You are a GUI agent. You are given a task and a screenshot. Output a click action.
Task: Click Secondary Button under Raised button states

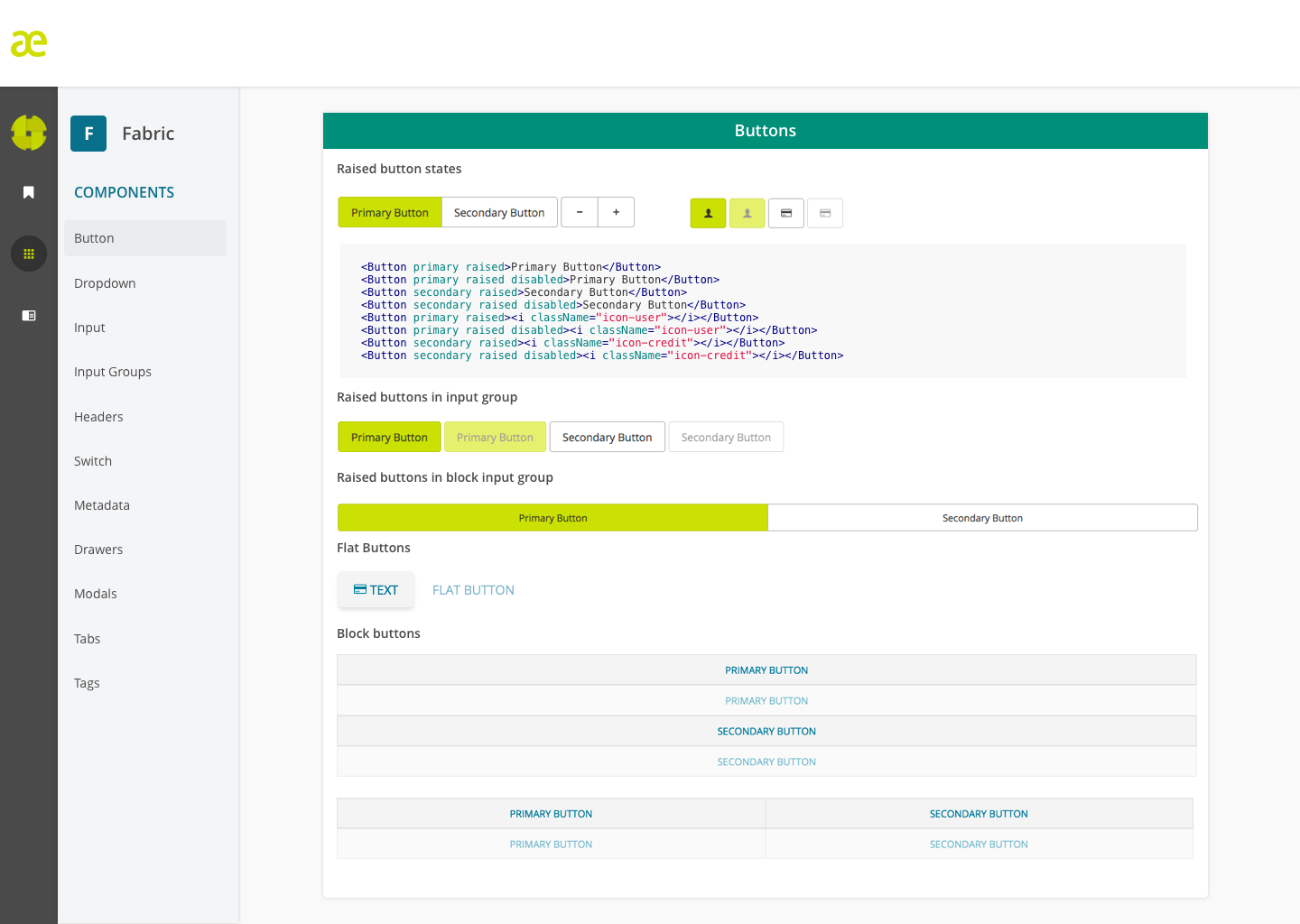click(x=499, y=212)
